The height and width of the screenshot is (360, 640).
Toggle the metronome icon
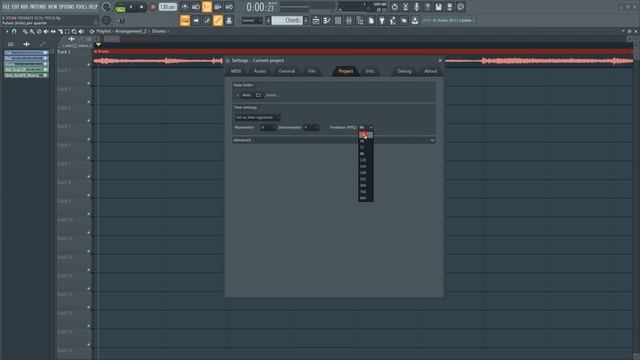coord(185,7)
